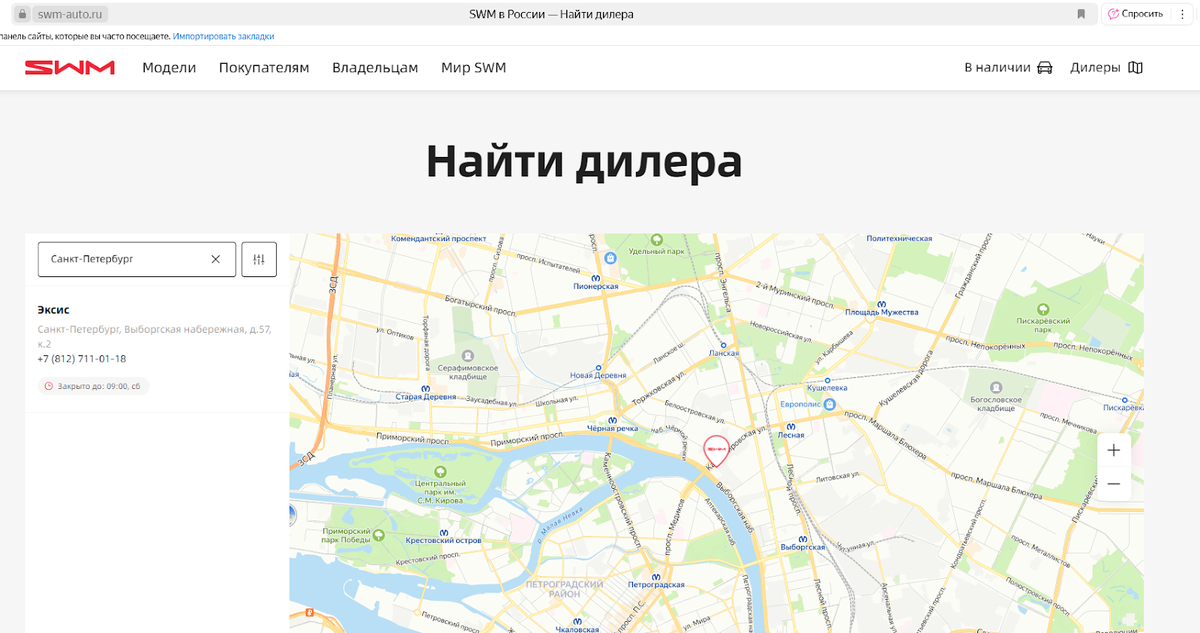This screenshot has width=1200, height=633.
Task: Click the Выборгская metro label
Action: tap(803, 548)
